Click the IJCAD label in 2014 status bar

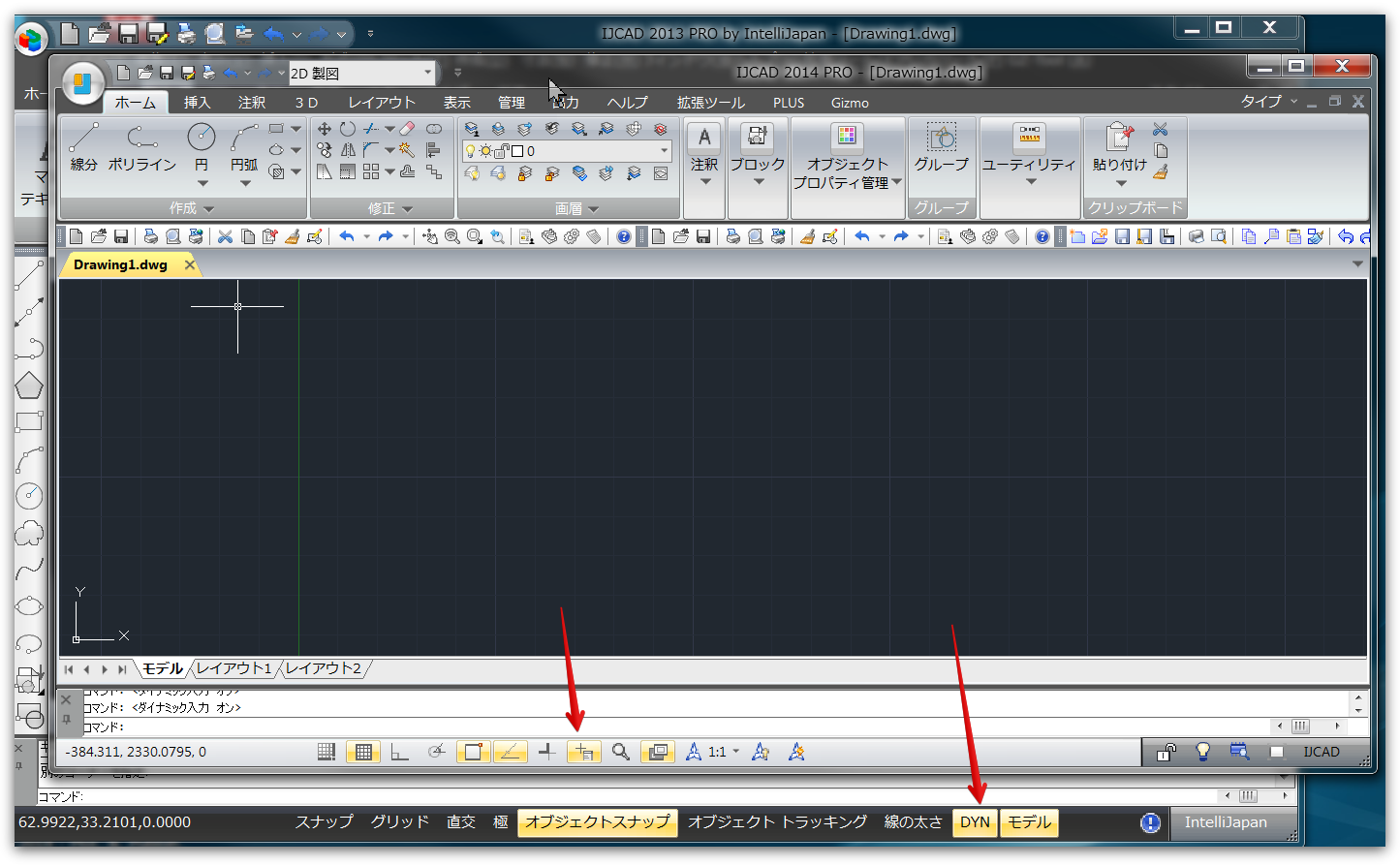pyautogui.click(x=1322, y=752)
